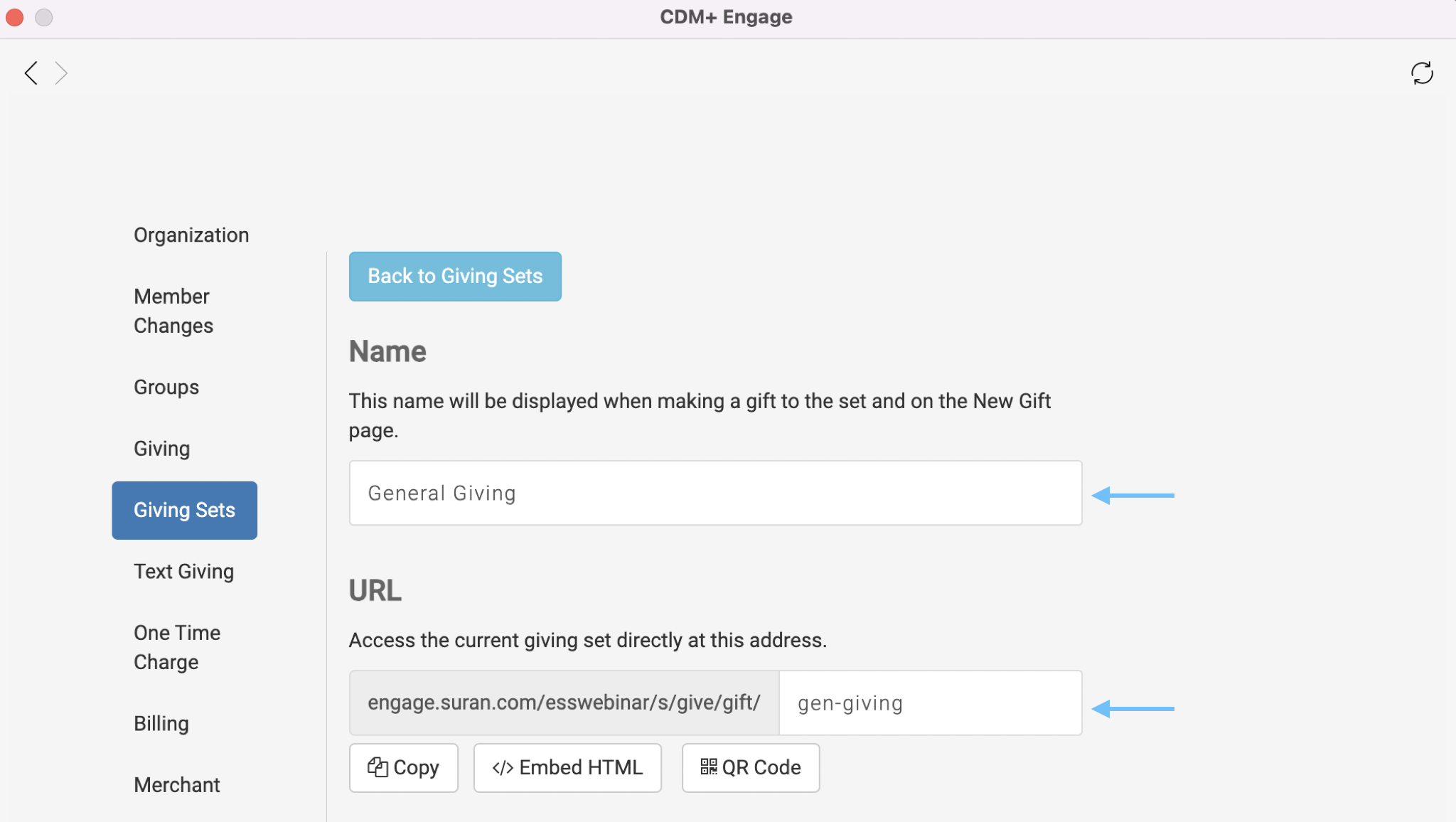Navigate to Groups
Screen dimensions: 1456x822
click(x=166, y=388)
